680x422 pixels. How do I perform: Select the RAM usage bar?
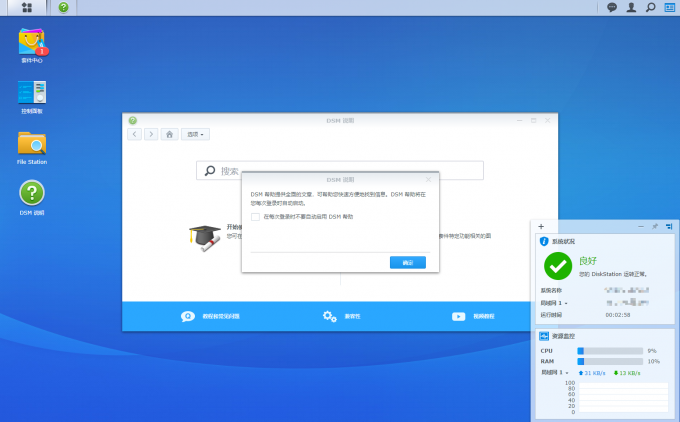(x=610, y=361)
